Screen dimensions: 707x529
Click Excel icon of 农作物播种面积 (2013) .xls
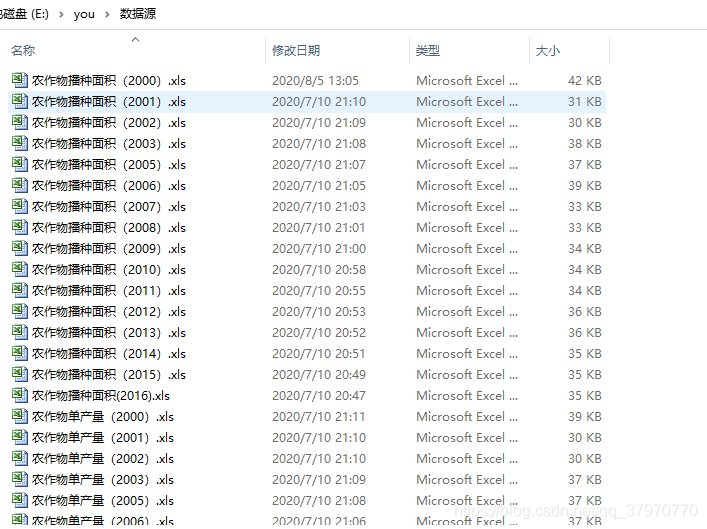point(19,332)
